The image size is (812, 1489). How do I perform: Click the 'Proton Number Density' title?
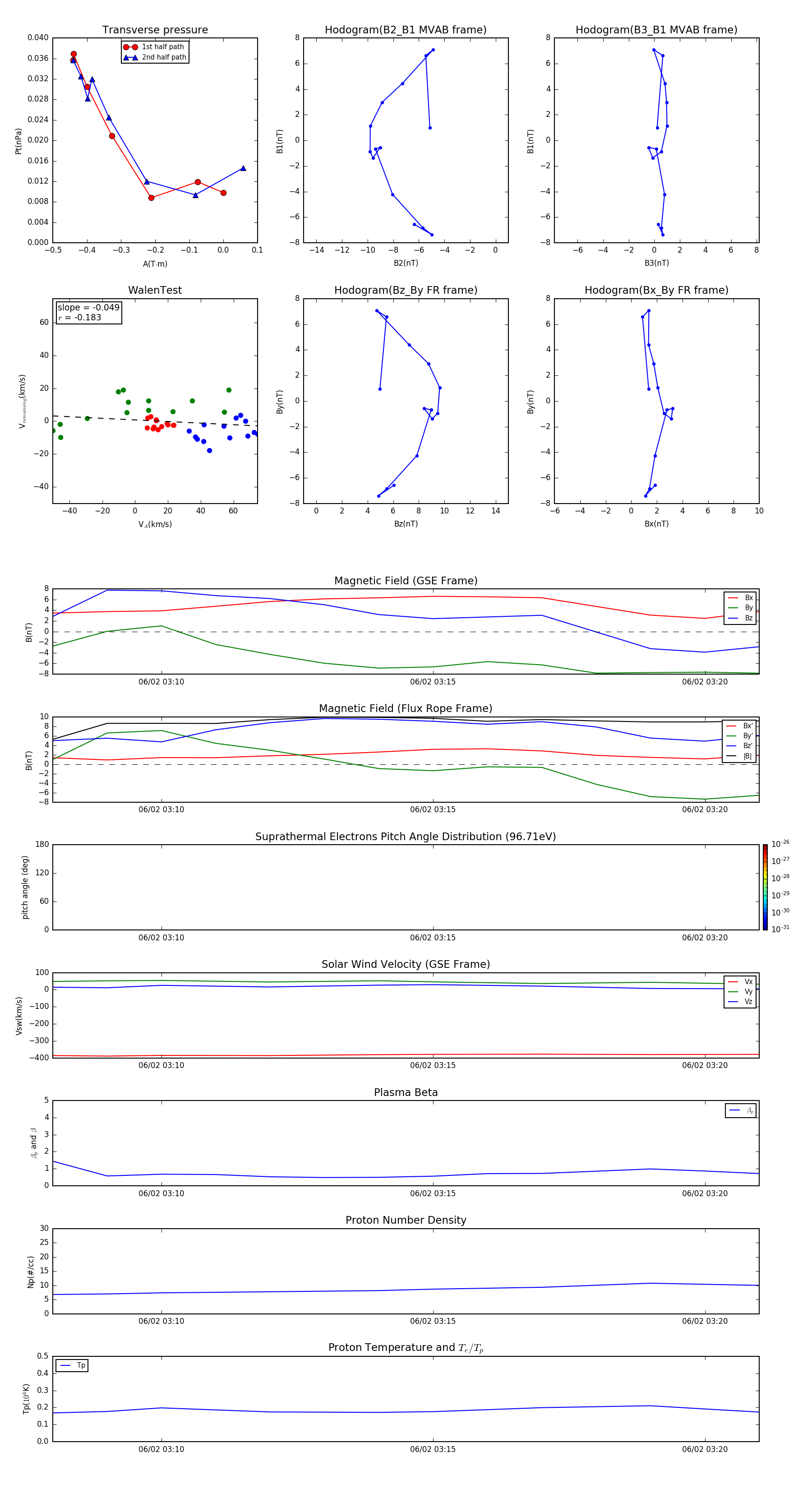coord(406,1220)
